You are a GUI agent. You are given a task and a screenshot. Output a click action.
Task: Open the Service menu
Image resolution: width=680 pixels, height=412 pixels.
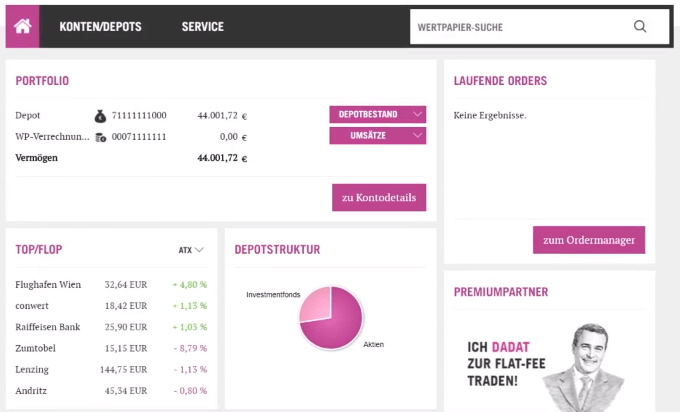coord(203,26)
